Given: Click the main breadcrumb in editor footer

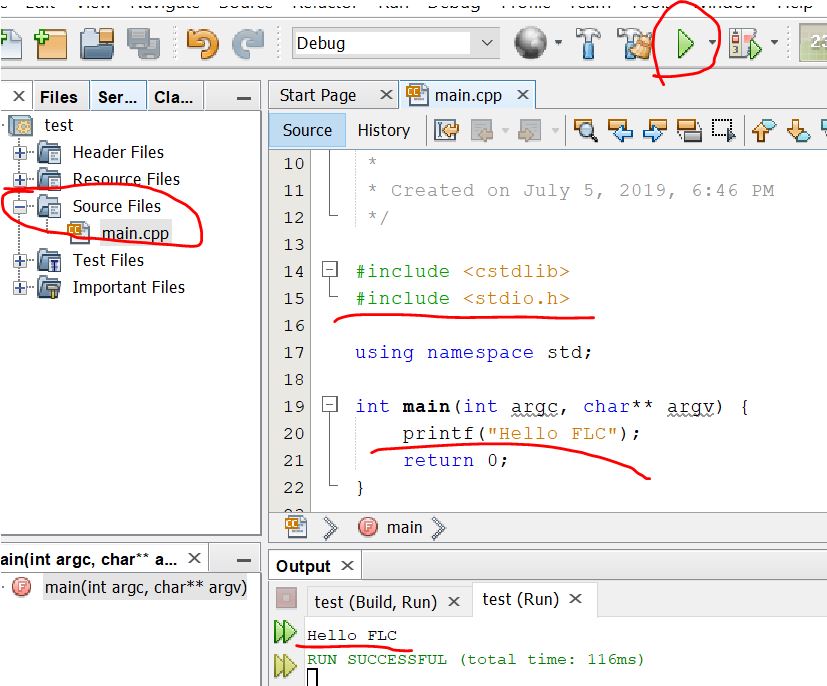Looking at the screenshot, I should 404,527.
